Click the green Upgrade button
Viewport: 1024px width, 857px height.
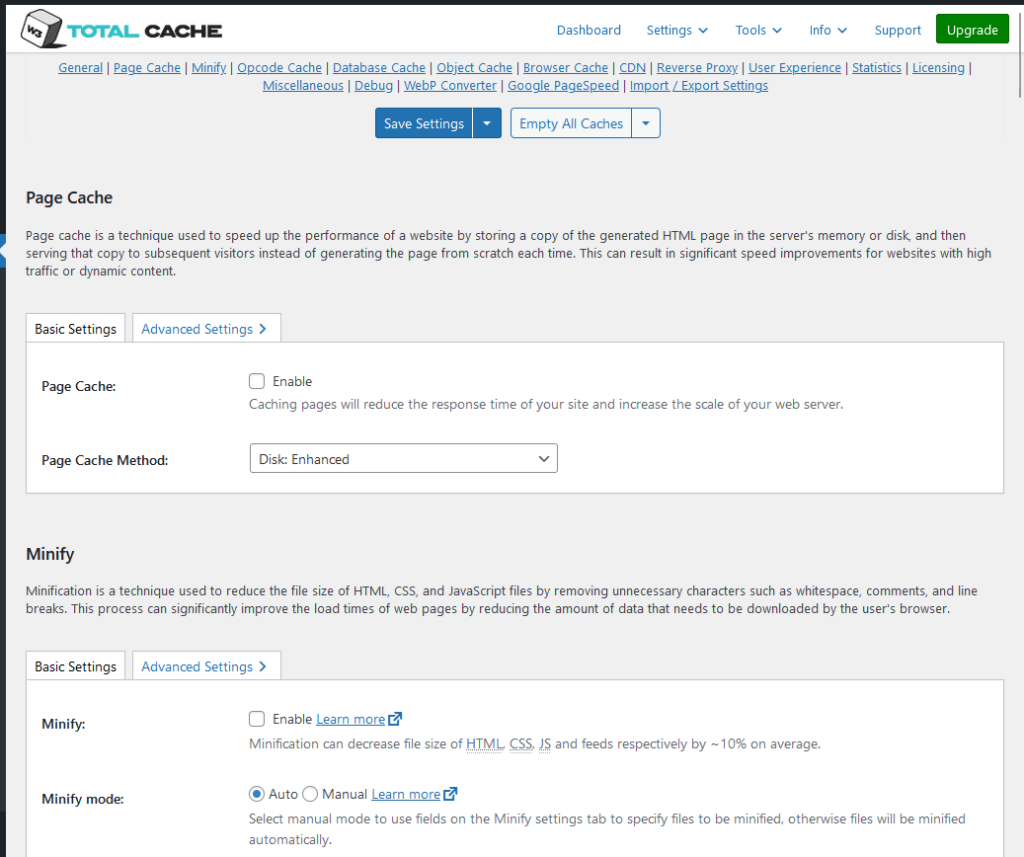pyautogui.click(x=972, y=29)
